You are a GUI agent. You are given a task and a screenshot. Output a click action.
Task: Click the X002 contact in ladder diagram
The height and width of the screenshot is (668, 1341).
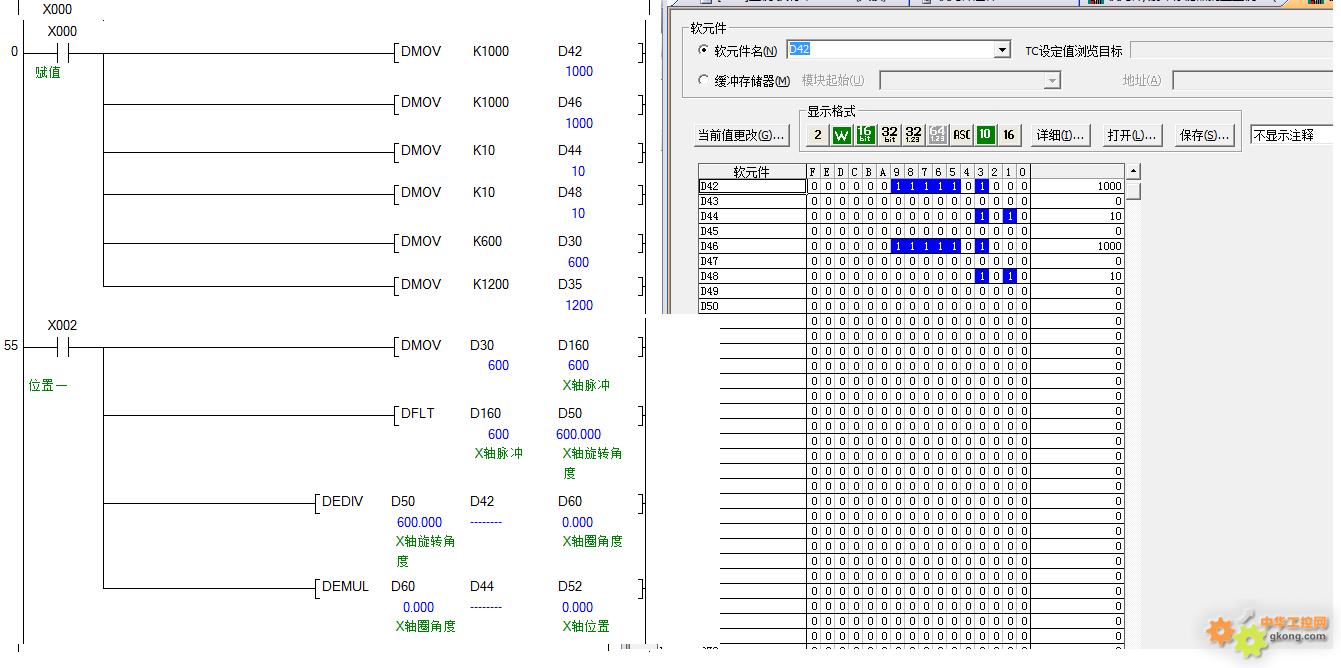coord(62,346)
